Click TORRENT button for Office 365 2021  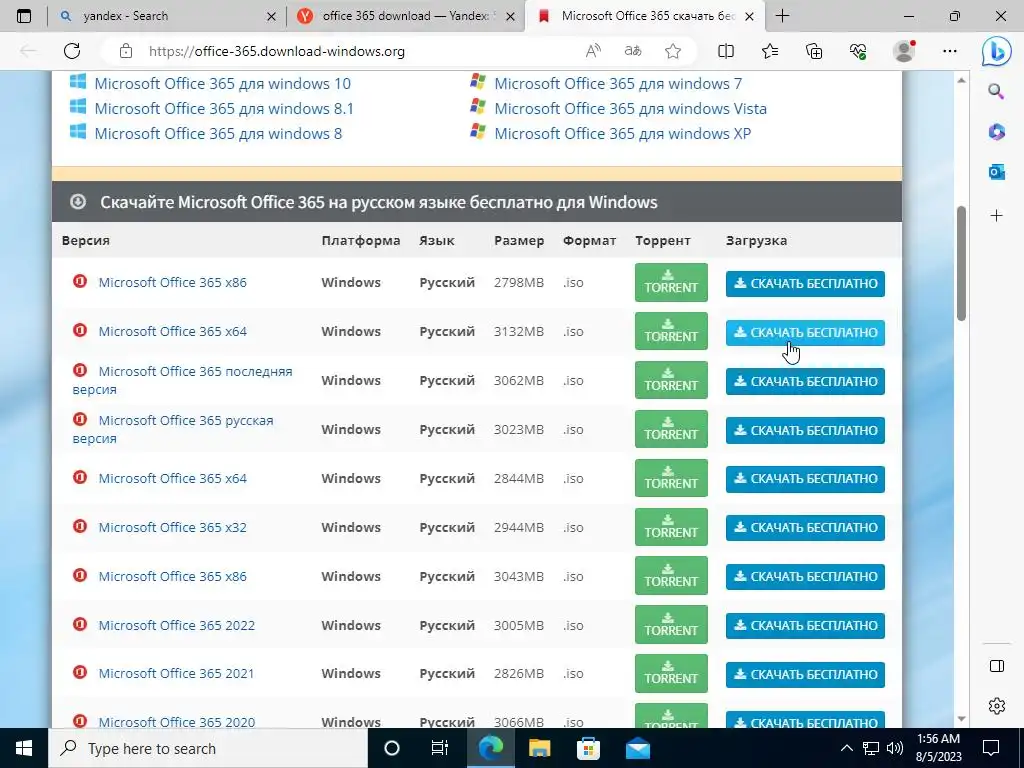click(x=671, y=673)
